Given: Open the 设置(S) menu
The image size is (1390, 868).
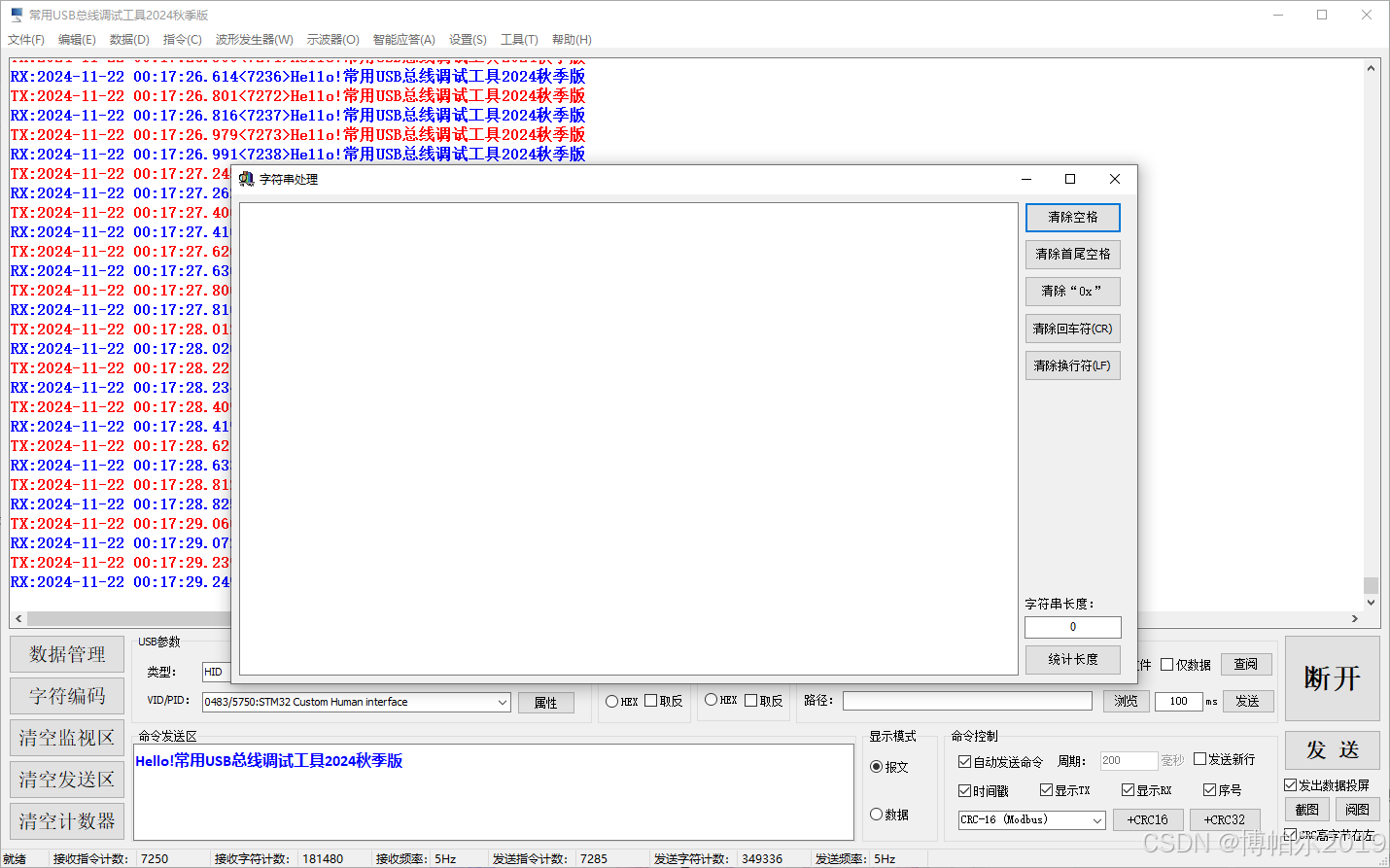Looking at the screenshot, I should (x=468, y=40).
